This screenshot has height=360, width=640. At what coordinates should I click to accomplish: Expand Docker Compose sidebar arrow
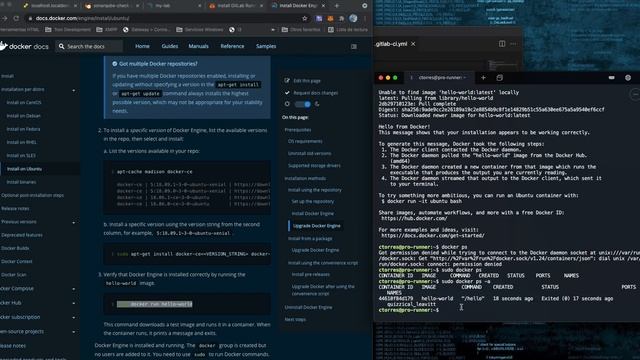74,289
